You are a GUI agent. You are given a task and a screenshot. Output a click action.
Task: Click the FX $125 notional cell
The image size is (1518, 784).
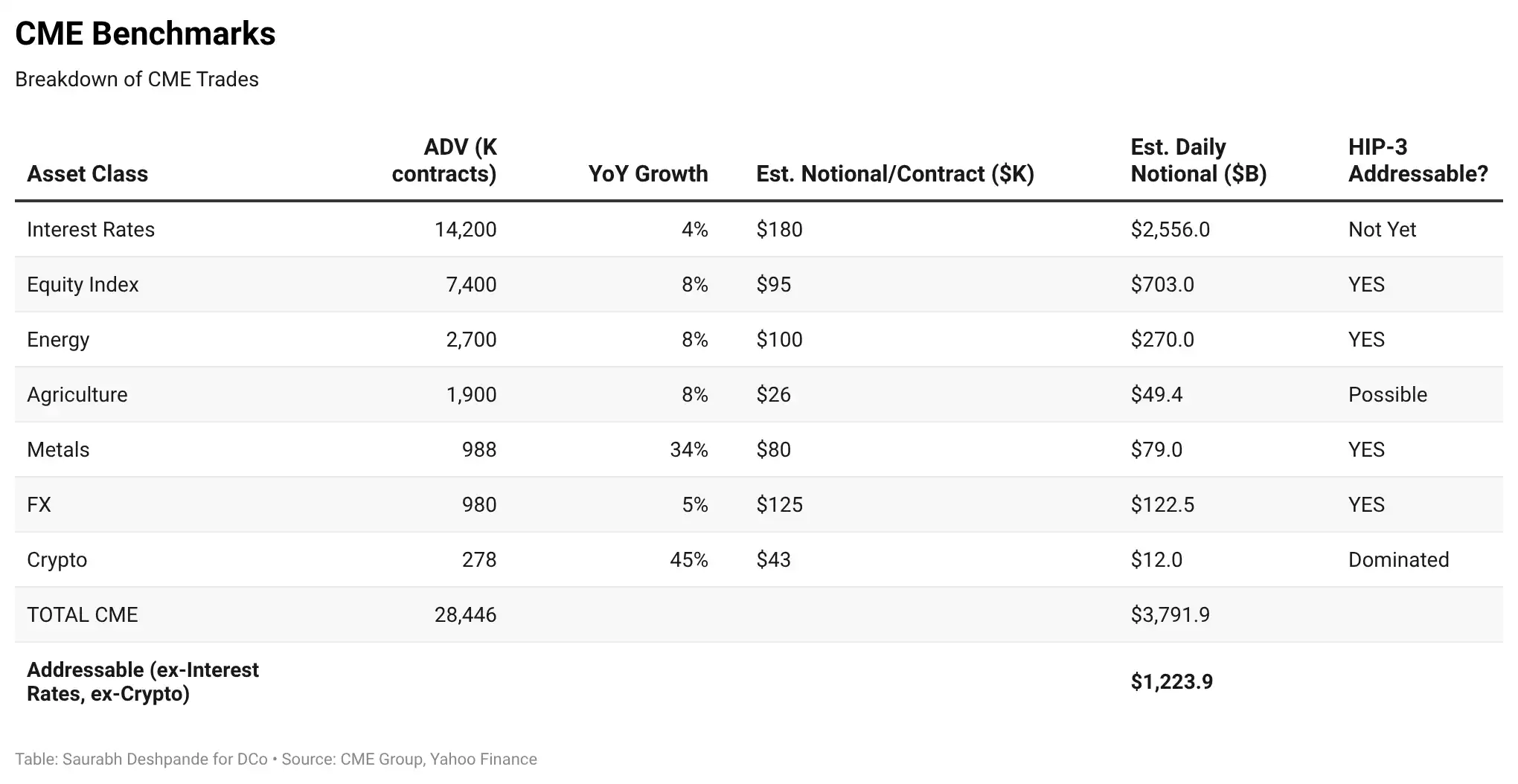coord(779,504)
